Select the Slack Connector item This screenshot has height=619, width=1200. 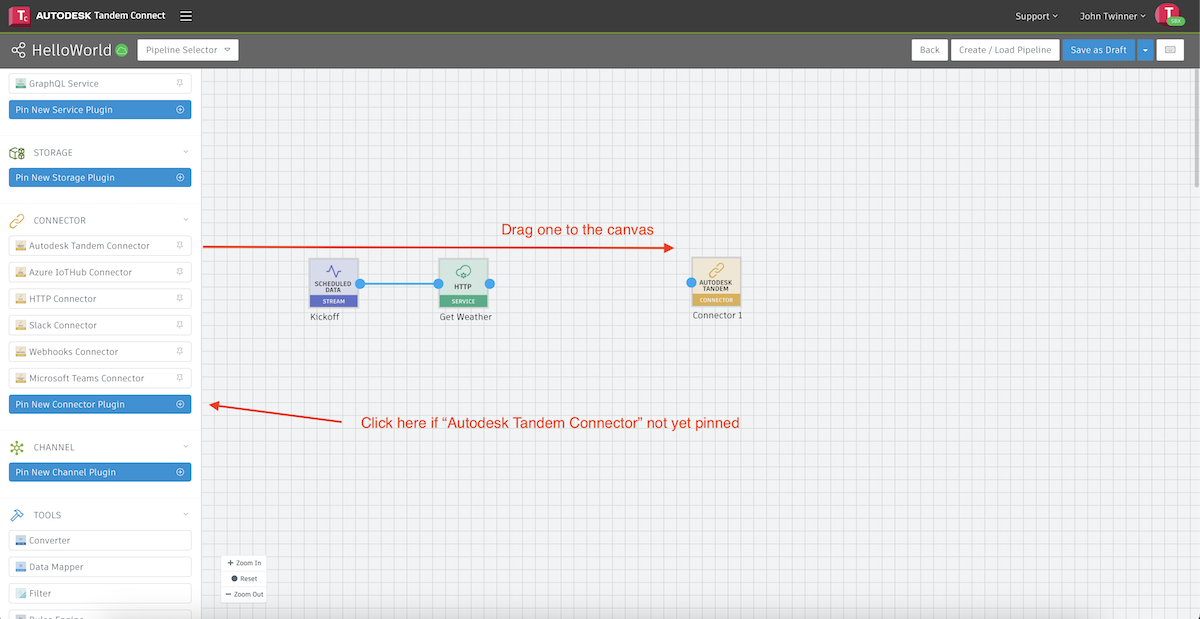pos(100,325)
